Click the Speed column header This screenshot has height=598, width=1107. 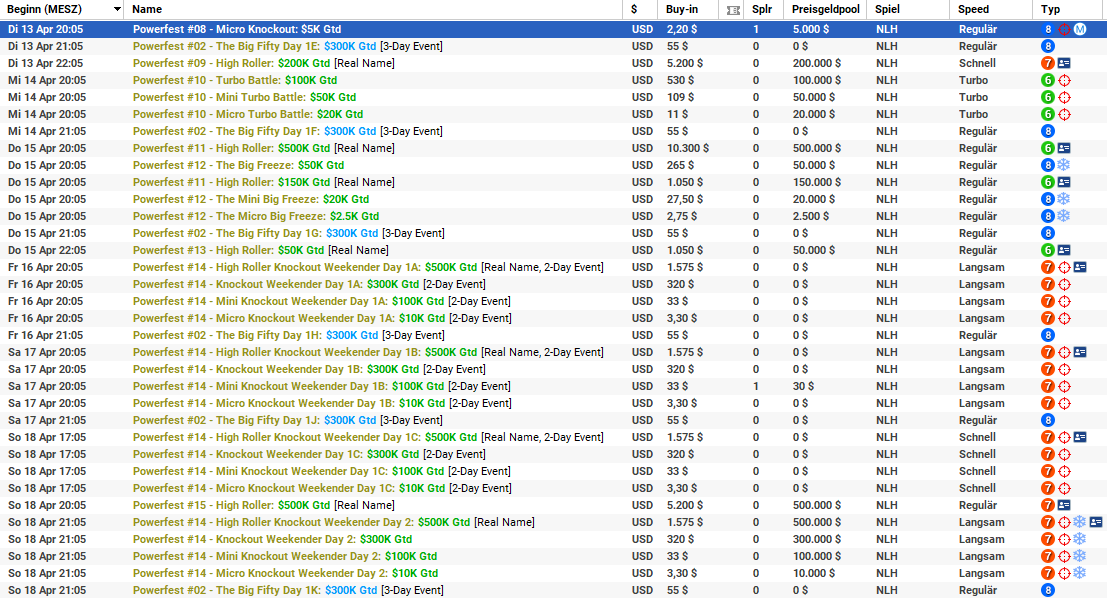pos(973,9)
